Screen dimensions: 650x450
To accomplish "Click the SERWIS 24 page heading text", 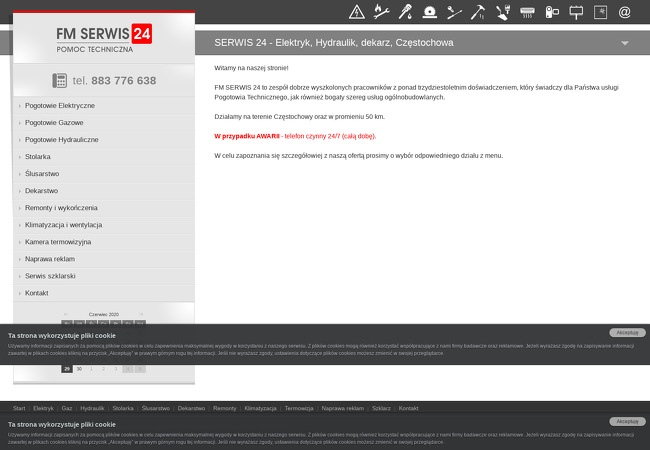I will tap(334, 43).
